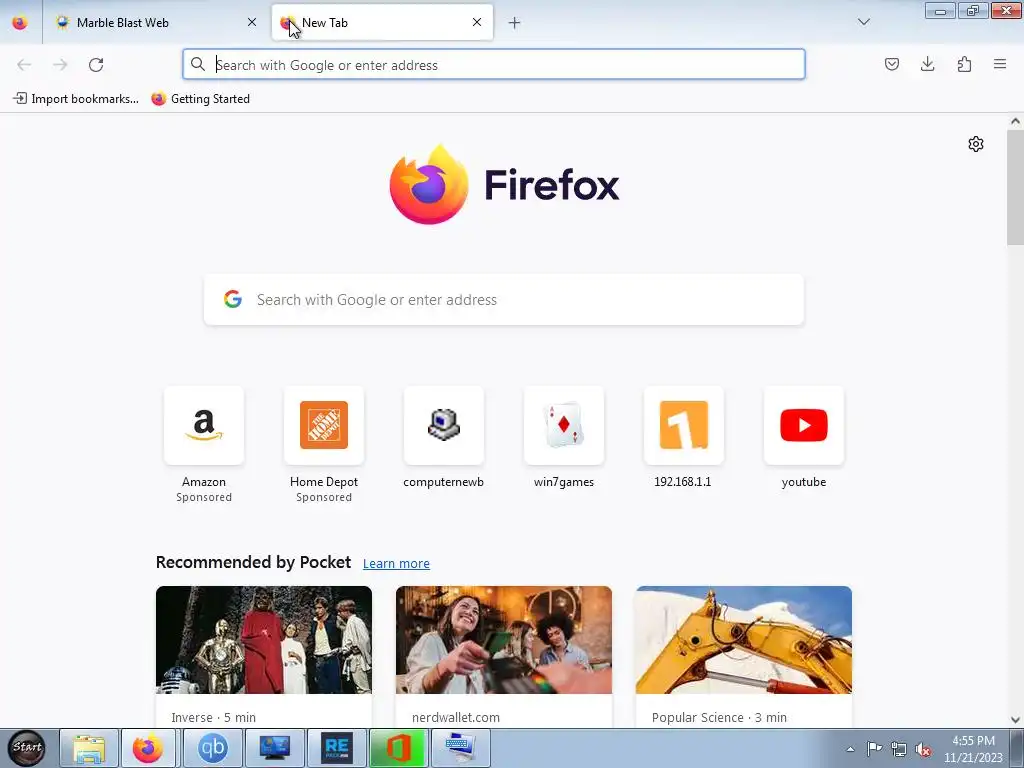The image size is (1024, 768).
Task: Click the page search box with Google logo
Action: click(x=504, y=300)
